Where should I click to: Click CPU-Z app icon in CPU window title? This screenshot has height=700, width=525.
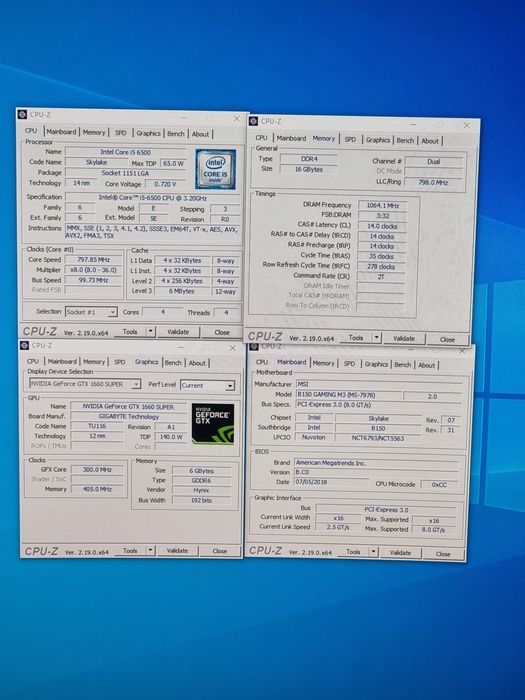22,115
